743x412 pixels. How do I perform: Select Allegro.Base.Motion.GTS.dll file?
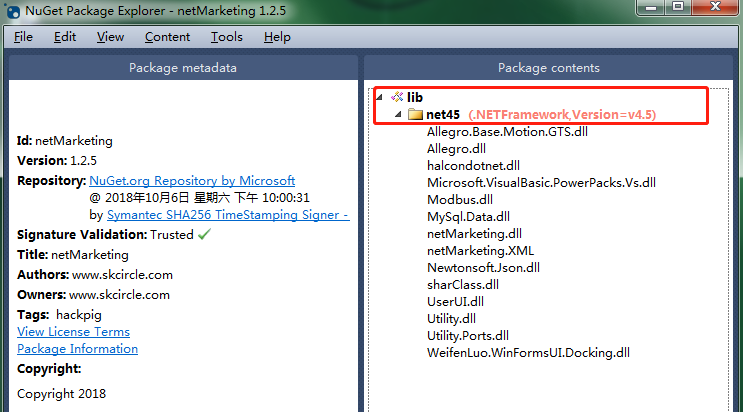[507, 132]
